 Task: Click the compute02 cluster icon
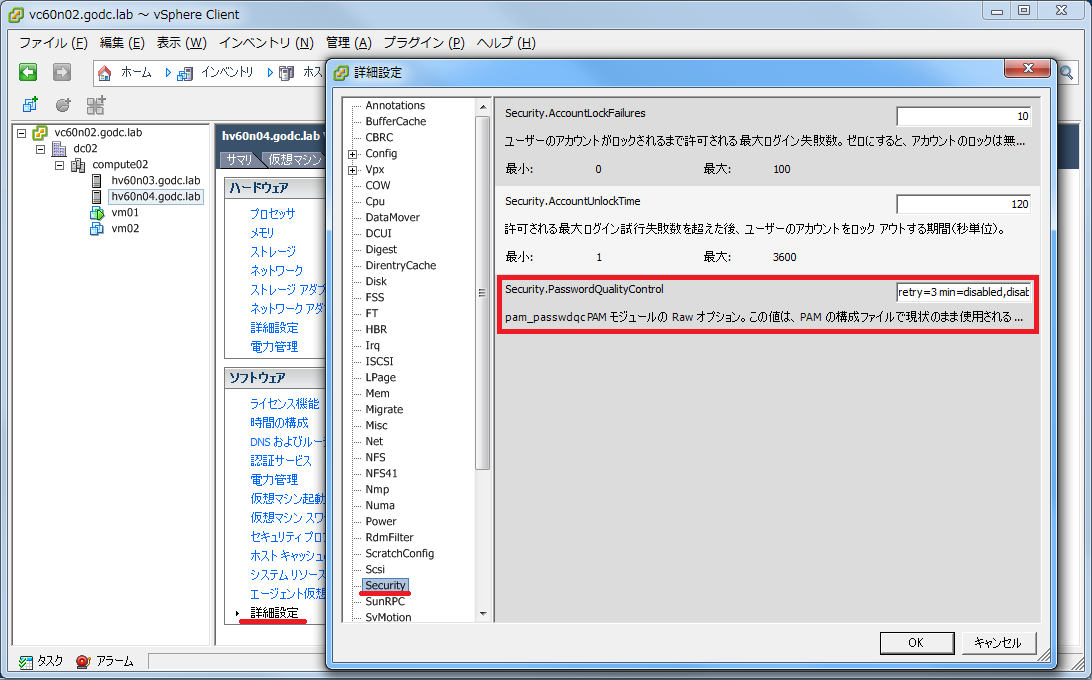[x=78, y=164]
